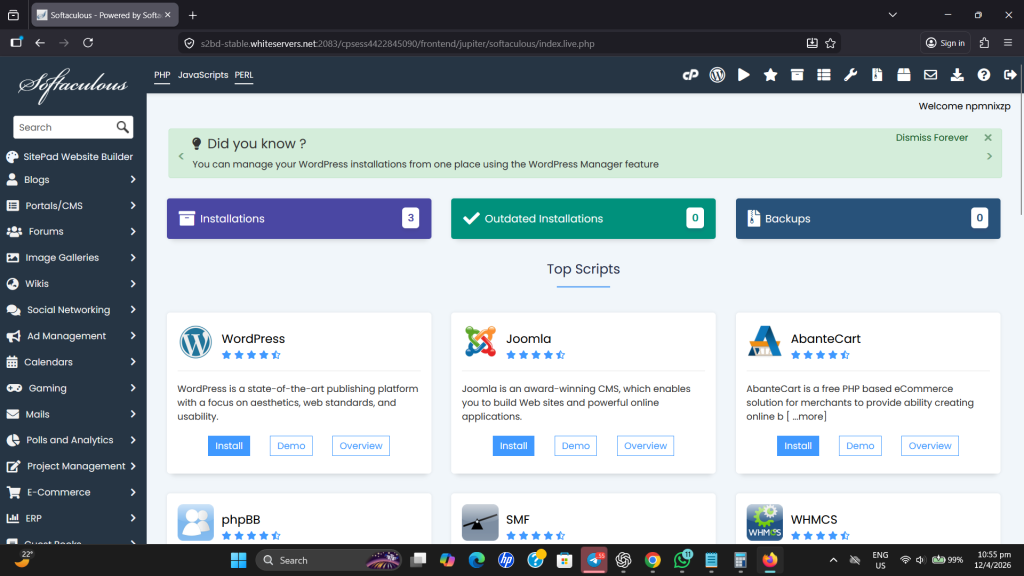Open Joomla Overview
Viewport: 1024px width, 576px height.
pos(645,446)
